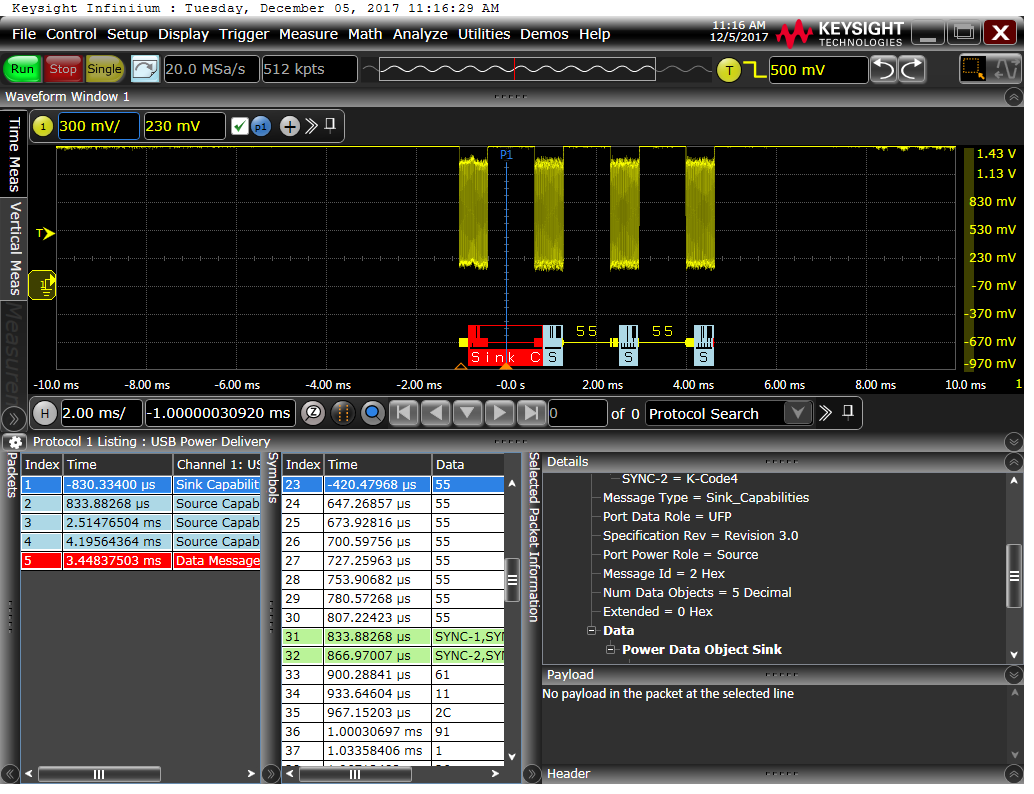Click the markers dotted-lines icon
The width and height of the screenshot is (1034, 794).
(x=343, y=414)
